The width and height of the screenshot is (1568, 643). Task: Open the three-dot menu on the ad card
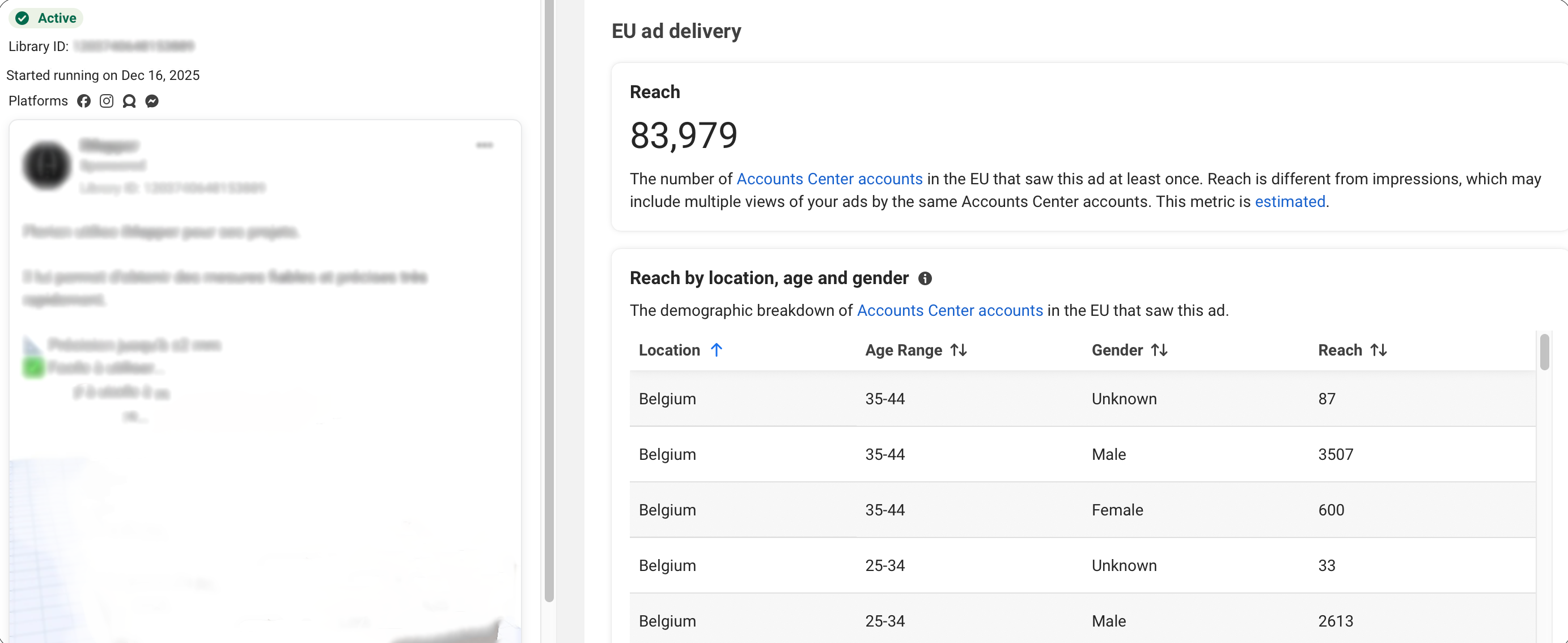[485, 145]
